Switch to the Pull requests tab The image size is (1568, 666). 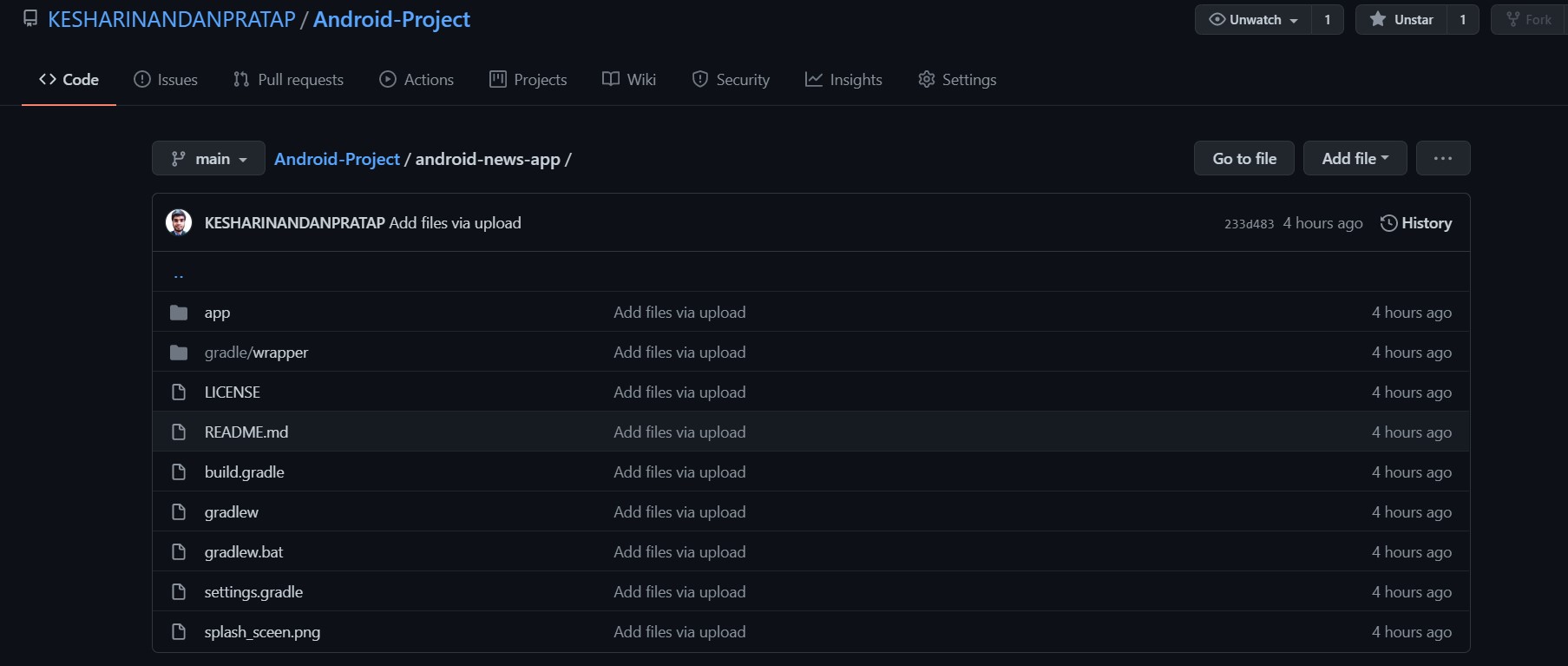(288, 80)
